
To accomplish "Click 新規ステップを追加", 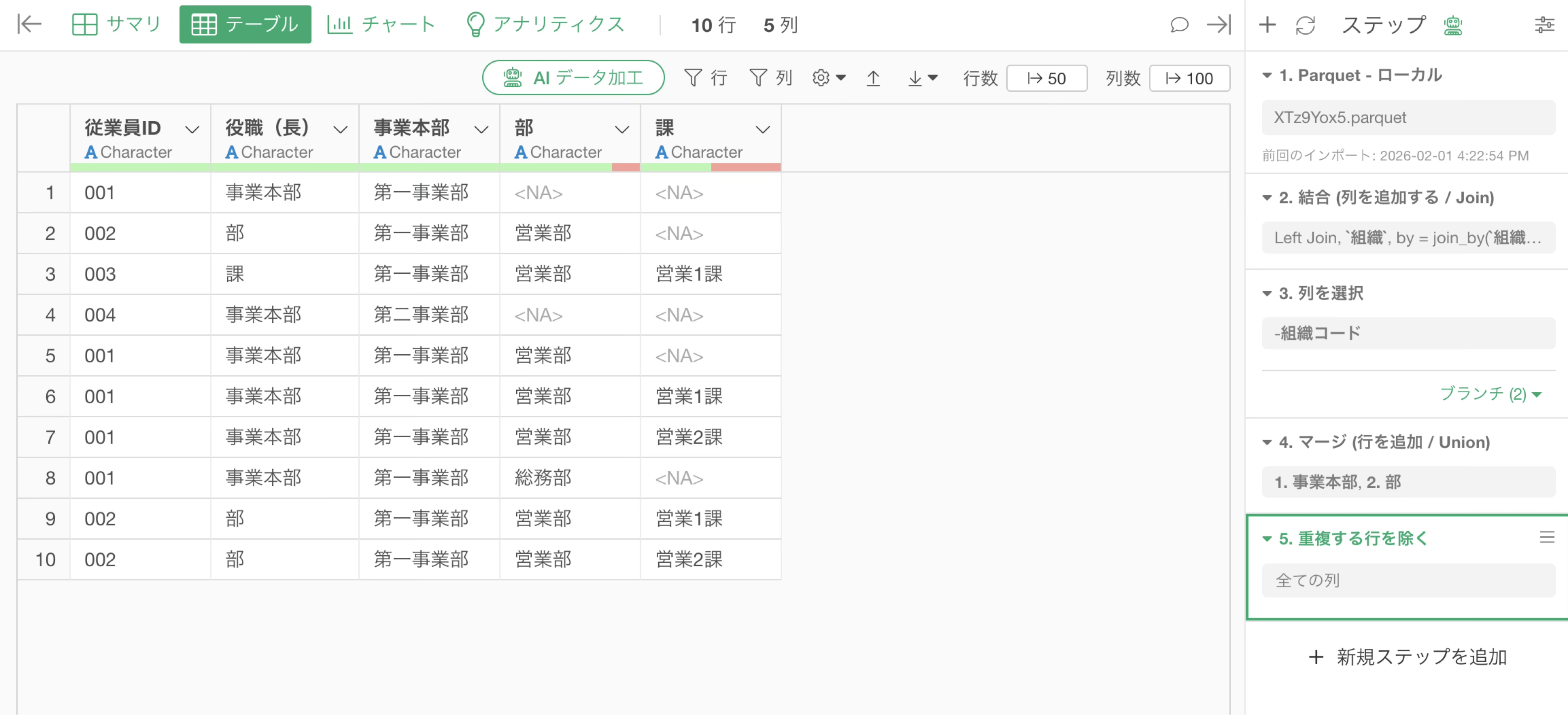I will tap(1407, 656).
